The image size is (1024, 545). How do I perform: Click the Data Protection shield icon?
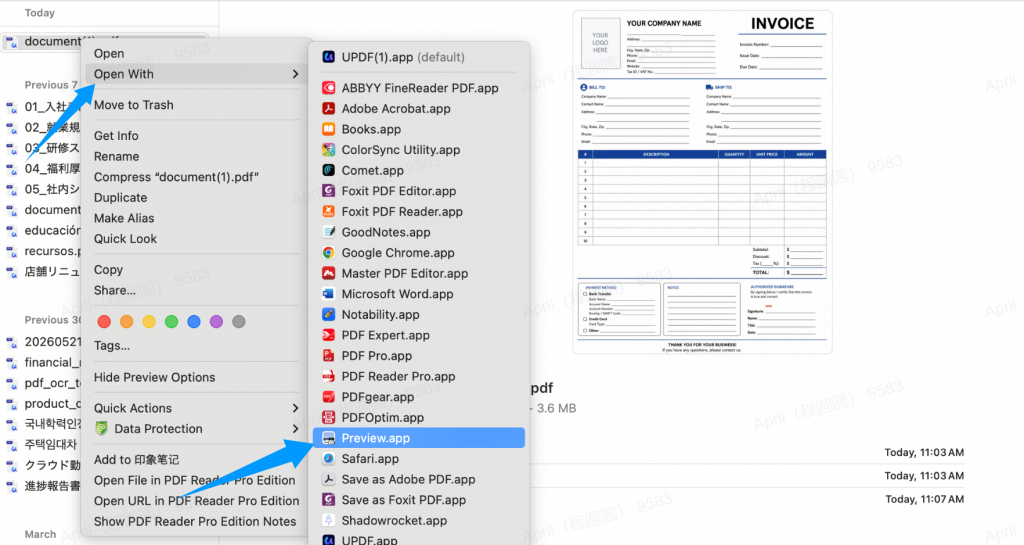point(101,429)
